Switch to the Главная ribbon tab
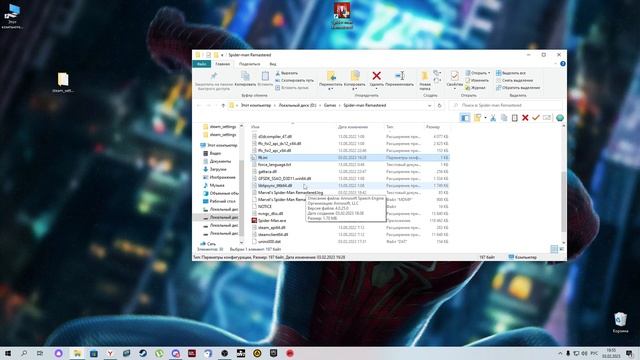 pos(222,64)
